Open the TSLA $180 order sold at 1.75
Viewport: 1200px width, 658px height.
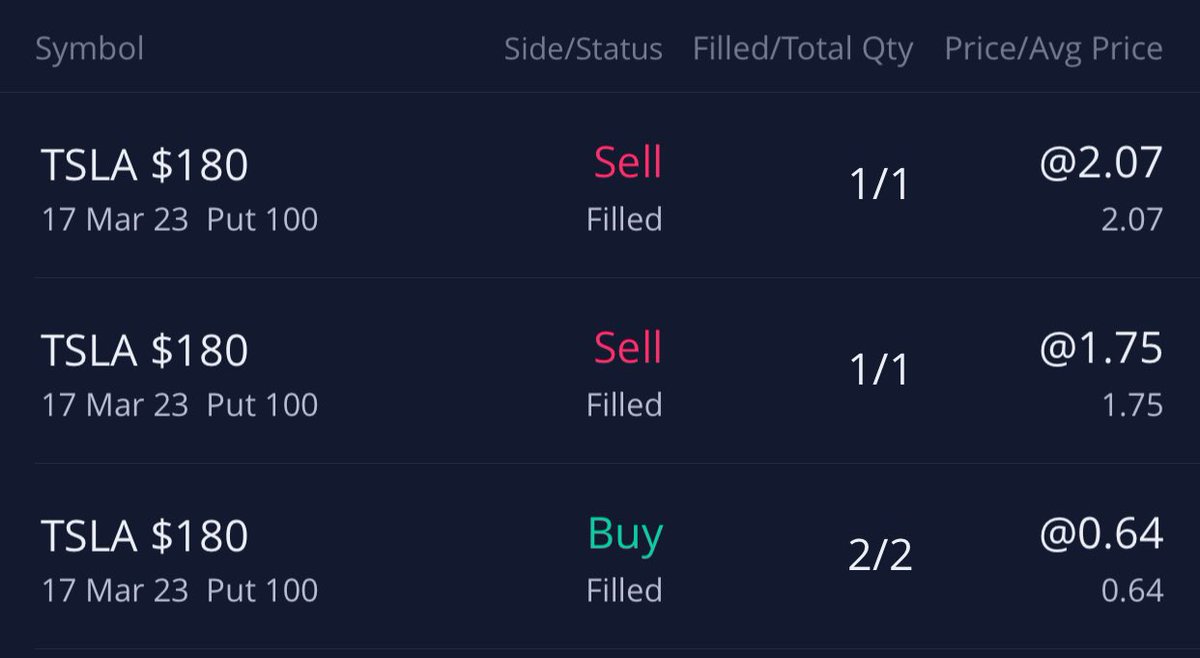pyautogui.click(x=600, y=371)
